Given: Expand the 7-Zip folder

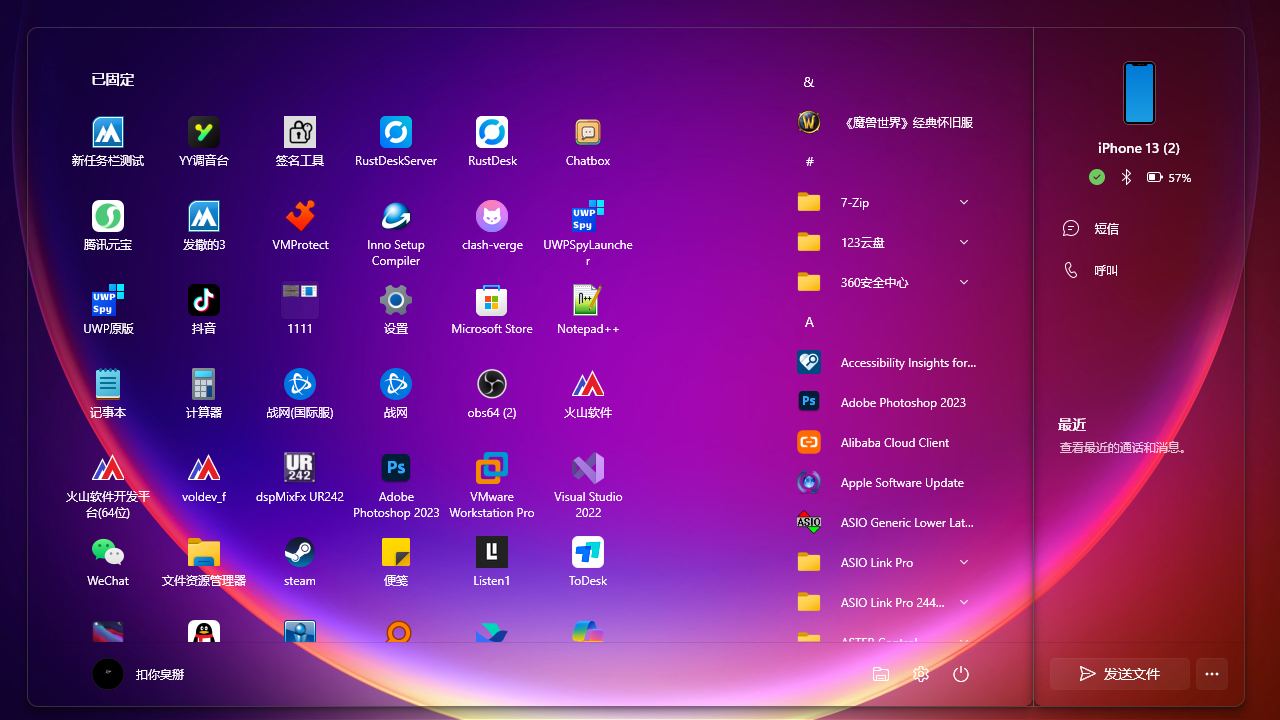Looking at the screenshot, I should click(963, 202).
